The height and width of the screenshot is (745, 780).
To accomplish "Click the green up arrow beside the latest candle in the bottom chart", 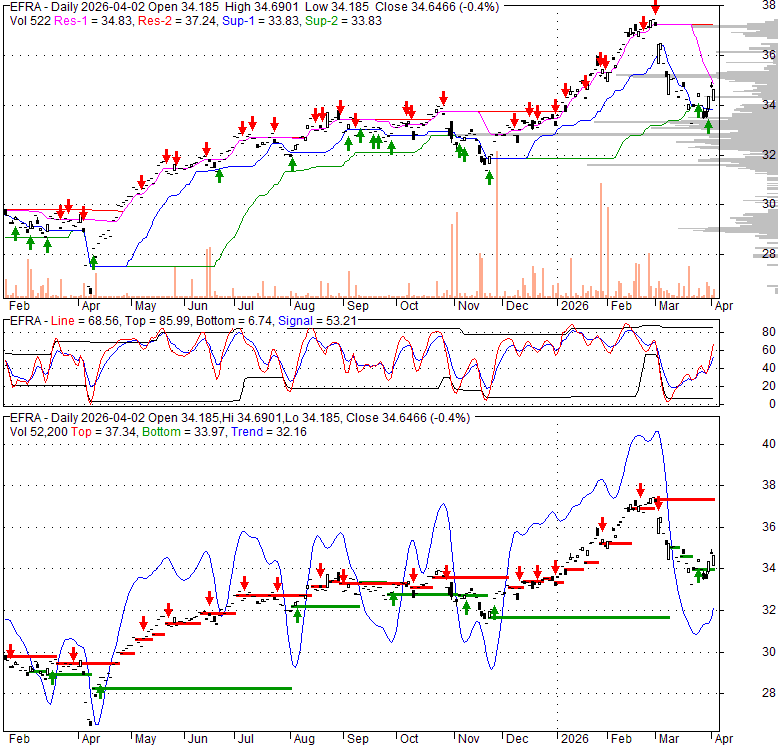I will 699,574.
